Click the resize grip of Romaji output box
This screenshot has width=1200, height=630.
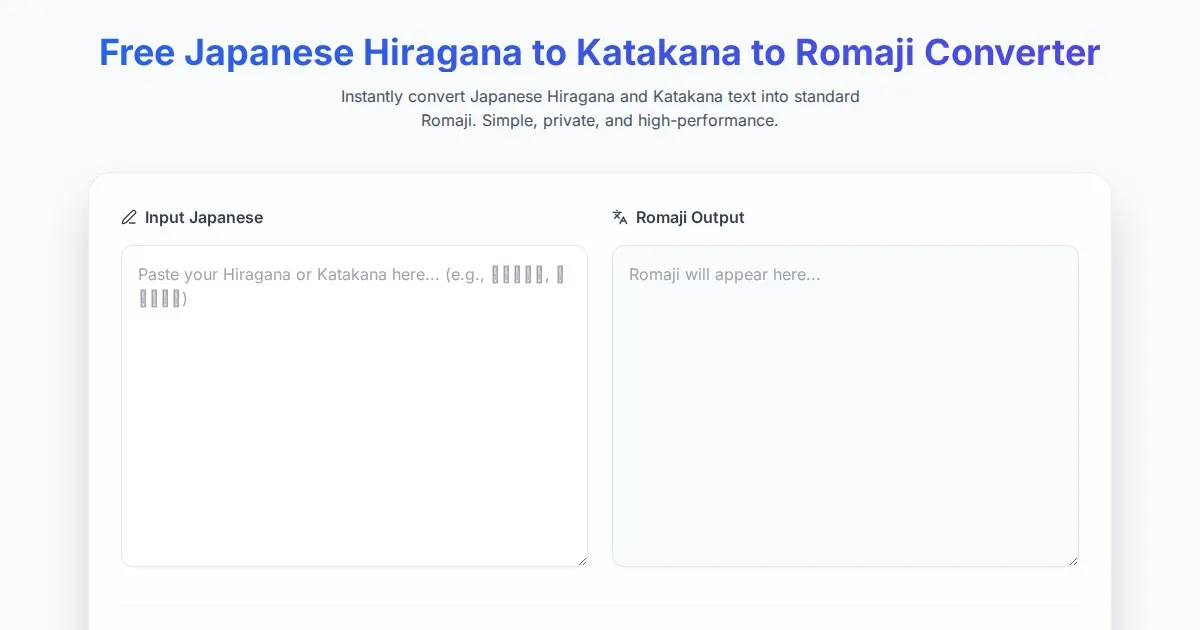tap(1072, 560)
